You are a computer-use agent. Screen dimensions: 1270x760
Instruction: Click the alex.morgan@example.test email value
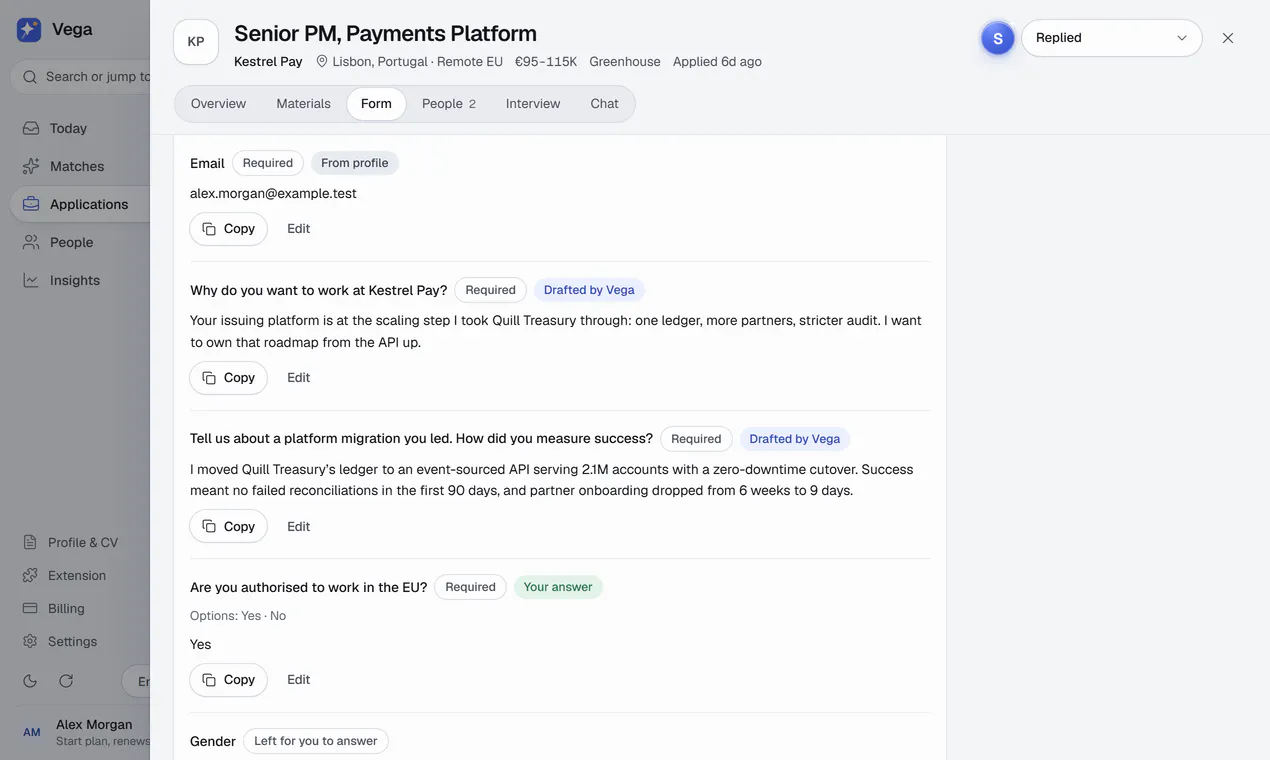coord(273,194)
